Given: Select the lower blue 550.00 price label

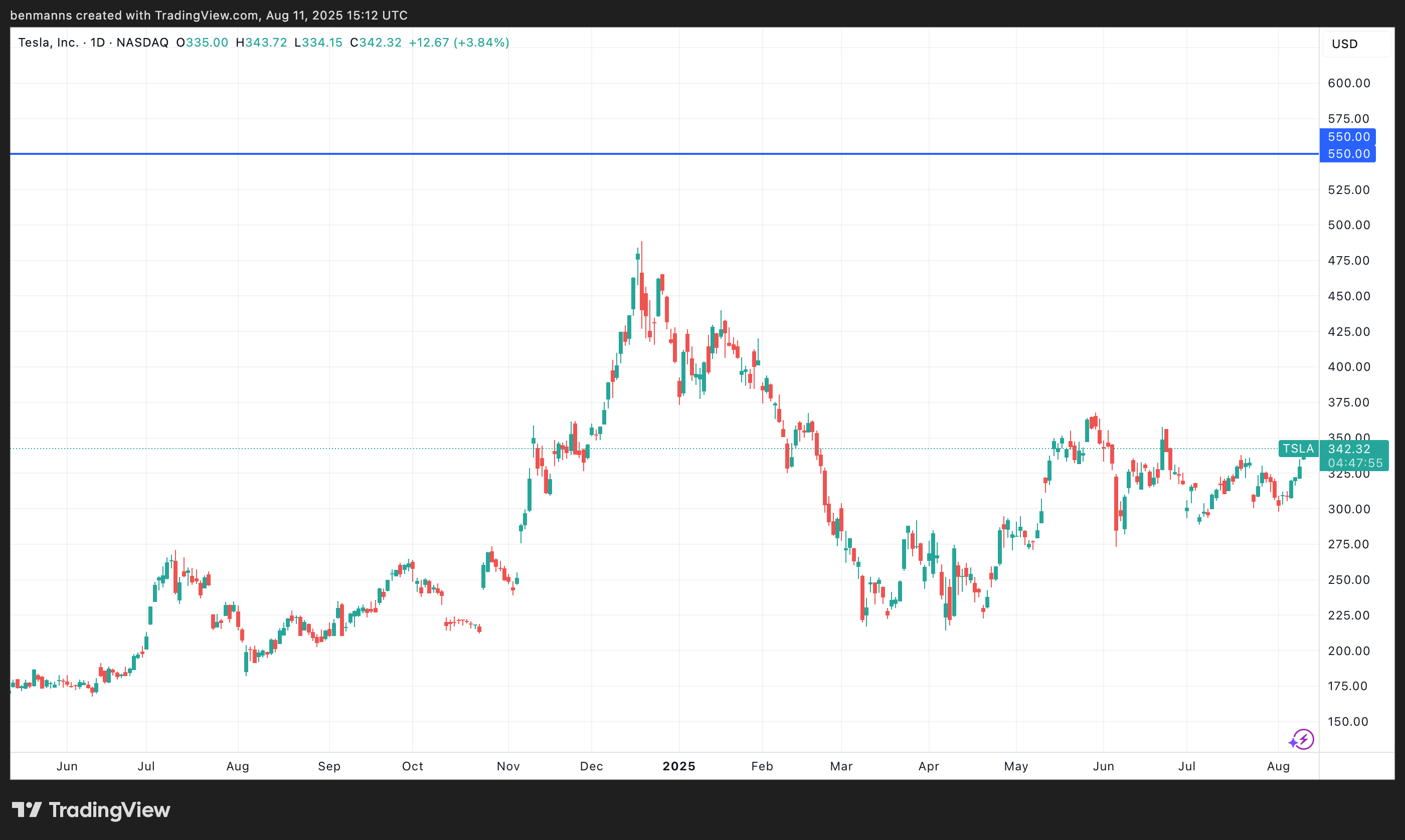Looking at the screenshot, I should (x=1348, y=154).
